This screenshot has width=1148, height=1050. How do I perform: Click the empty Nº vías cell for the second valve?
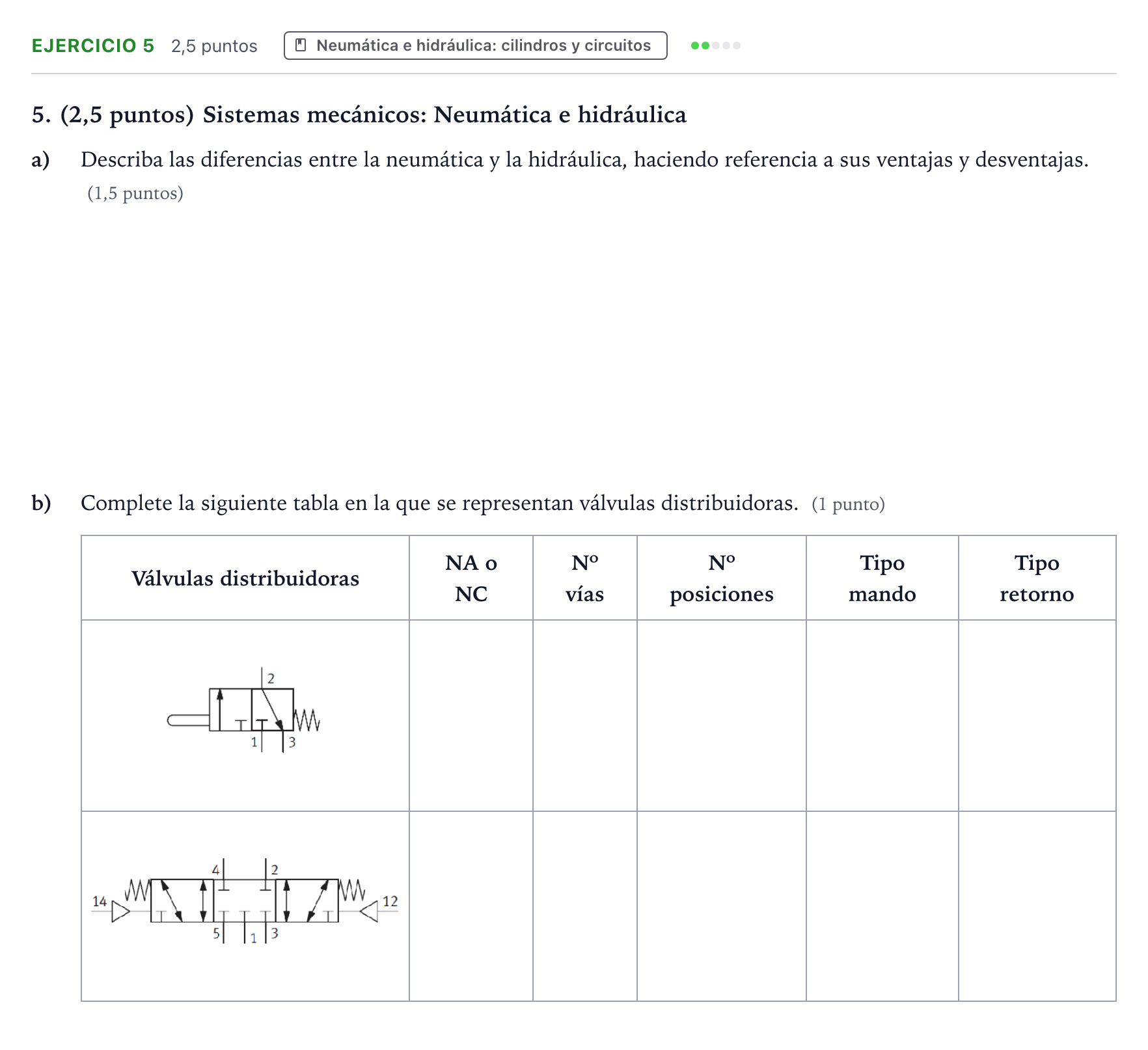[585, 906]
